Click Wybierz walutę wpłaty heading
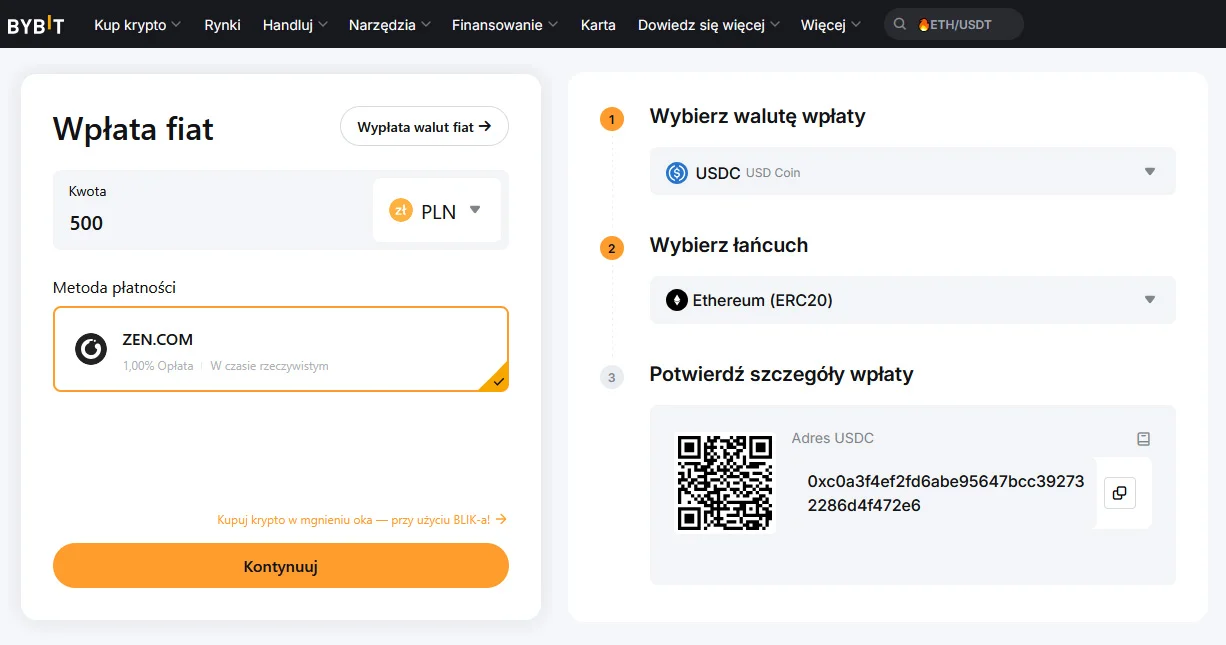Viewport: 1226px width, 645px height. point(758,116)
